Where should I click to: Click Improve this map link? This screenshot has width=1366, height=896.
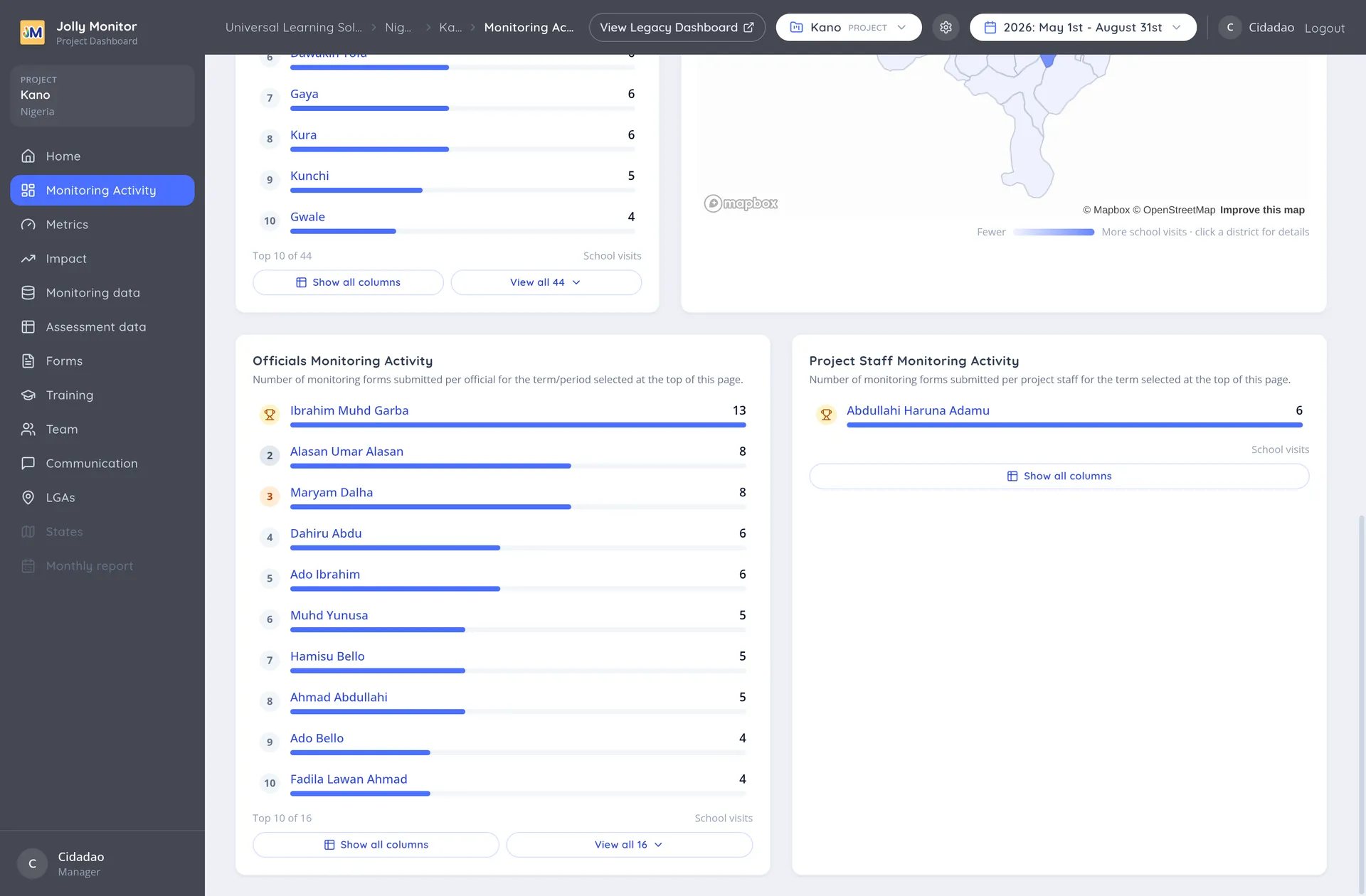click(1262, 210)
